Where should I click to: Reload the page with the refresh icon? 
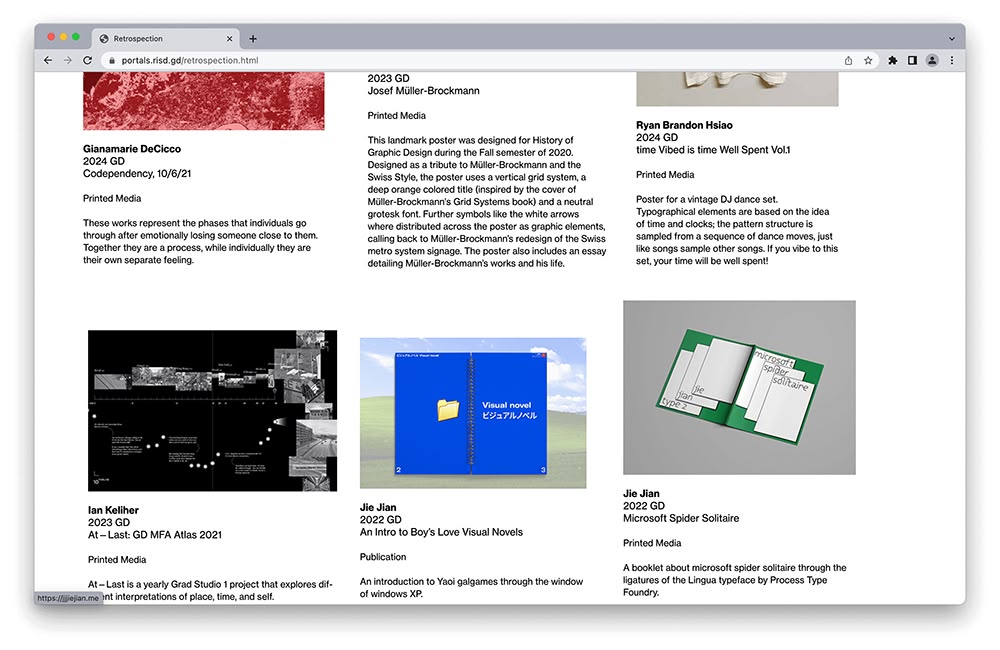(87, 60)
